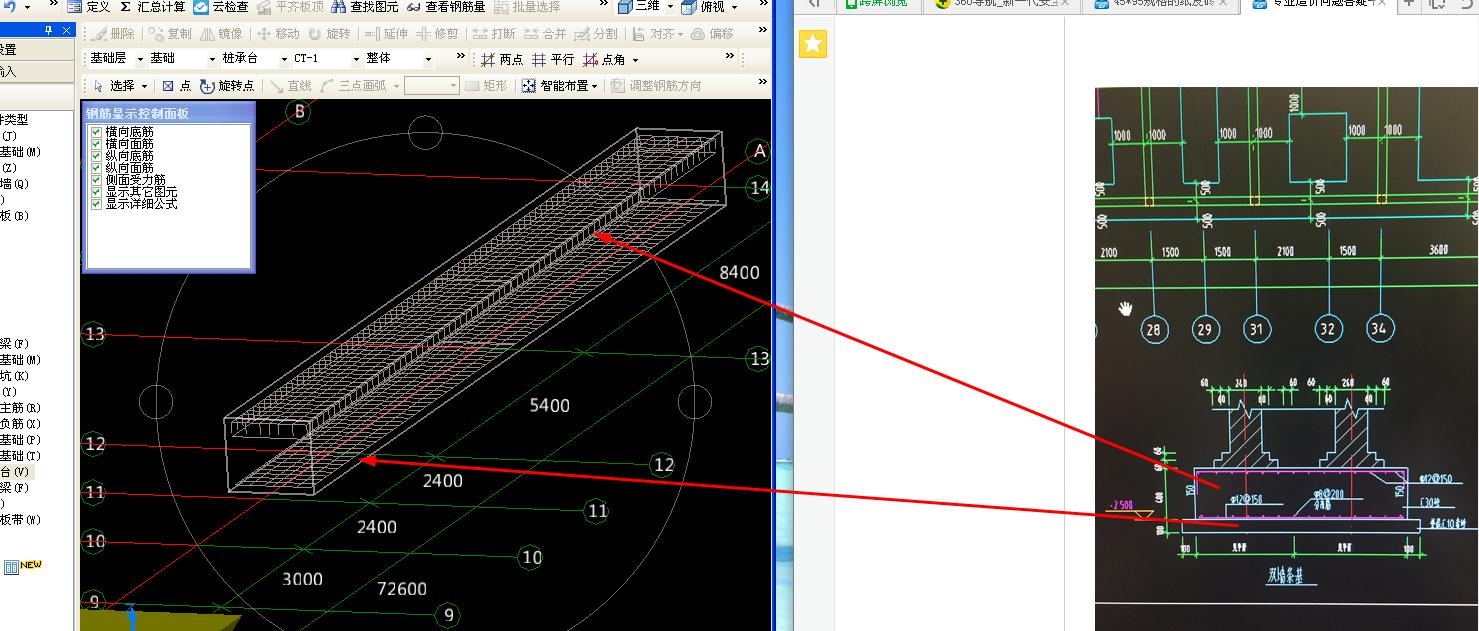This screenshot has width=1479, height=631.
Task: Click the 移动 move tool
Action: (278, 34)
